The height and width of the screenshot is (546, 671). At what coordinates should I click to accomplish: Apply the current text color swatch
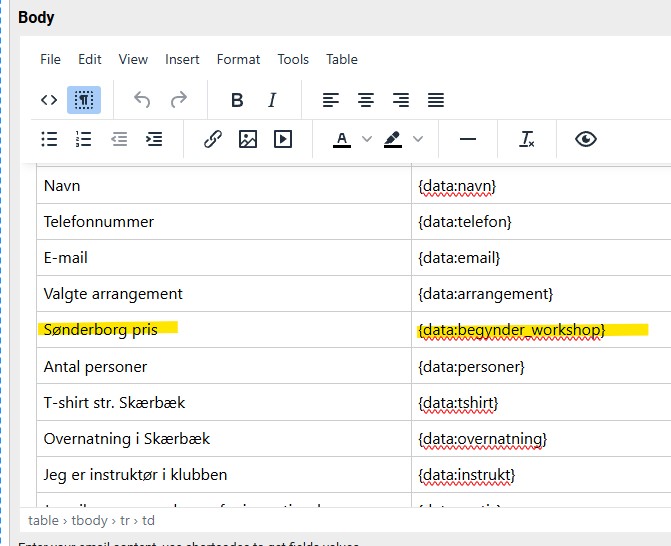point(342,140)
